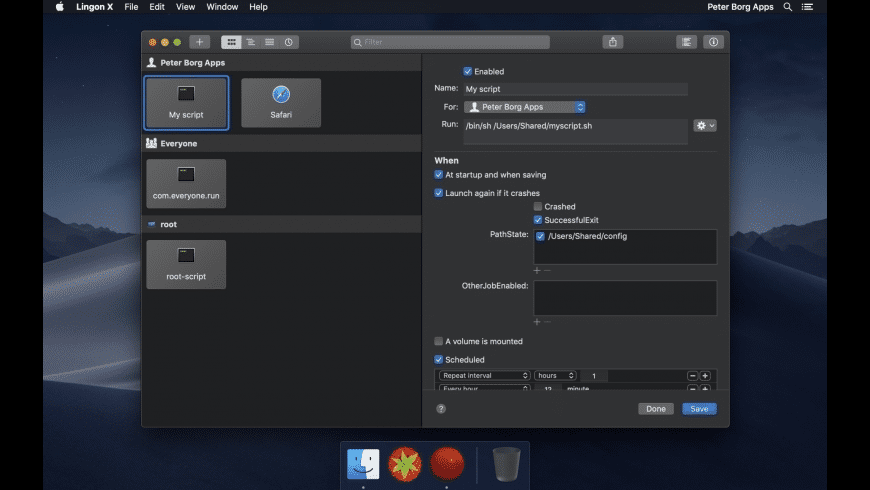Open the Window menu
The image size is (870, 490).
[222, 7]
